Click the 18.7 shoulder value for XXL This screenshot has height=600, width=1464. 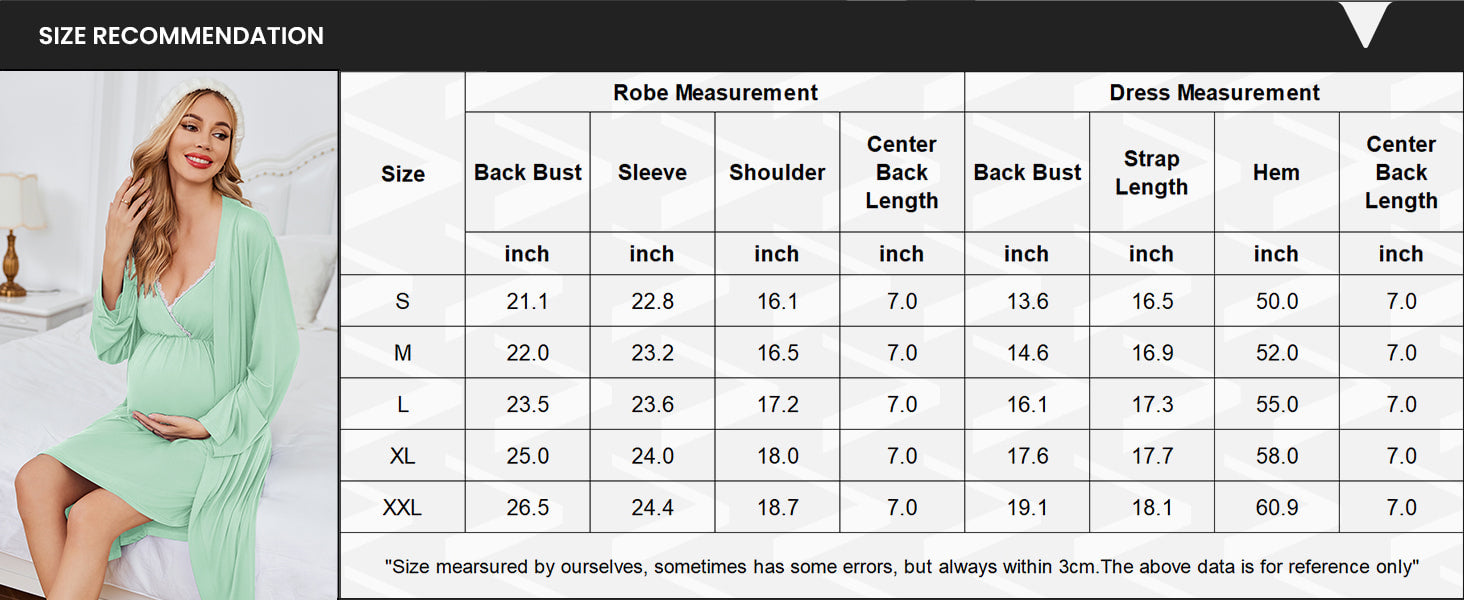tap(777, 508)
